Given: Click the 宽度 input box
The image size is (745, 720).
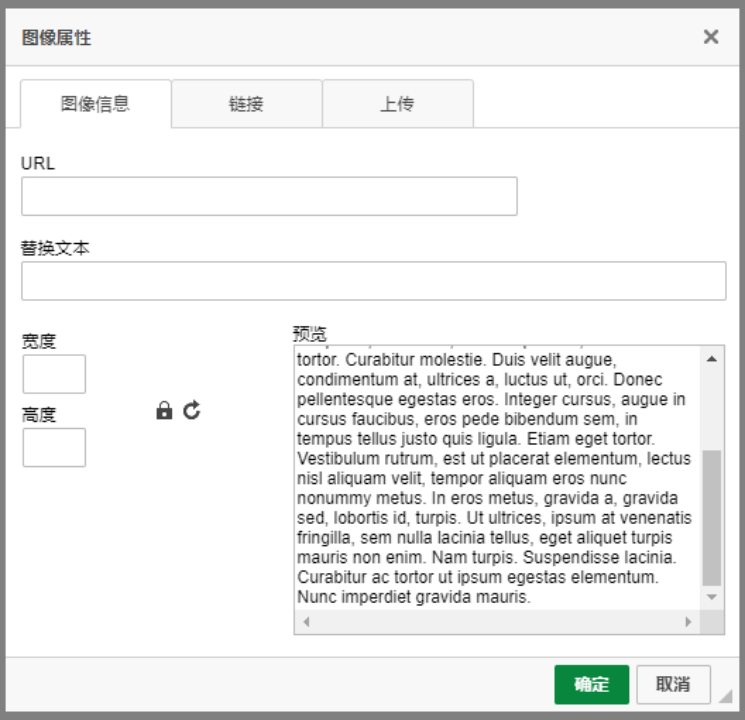Looking at the screenshot, I should [54, 374].
